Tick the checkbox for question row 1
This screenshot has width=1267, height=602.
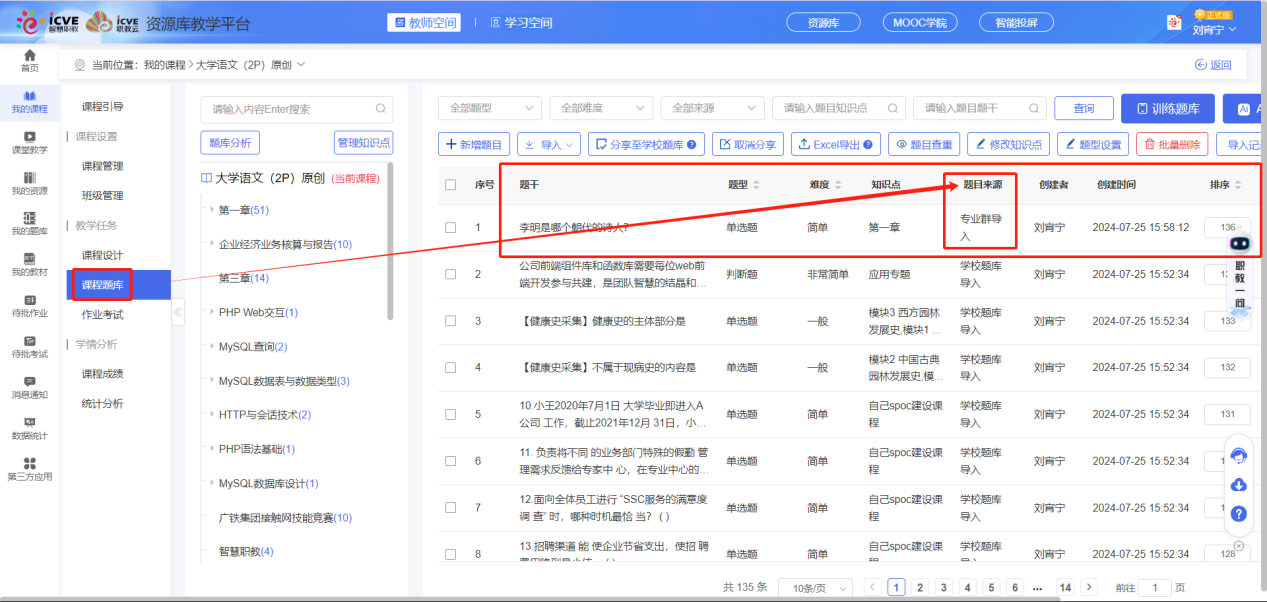coord(451,227)
